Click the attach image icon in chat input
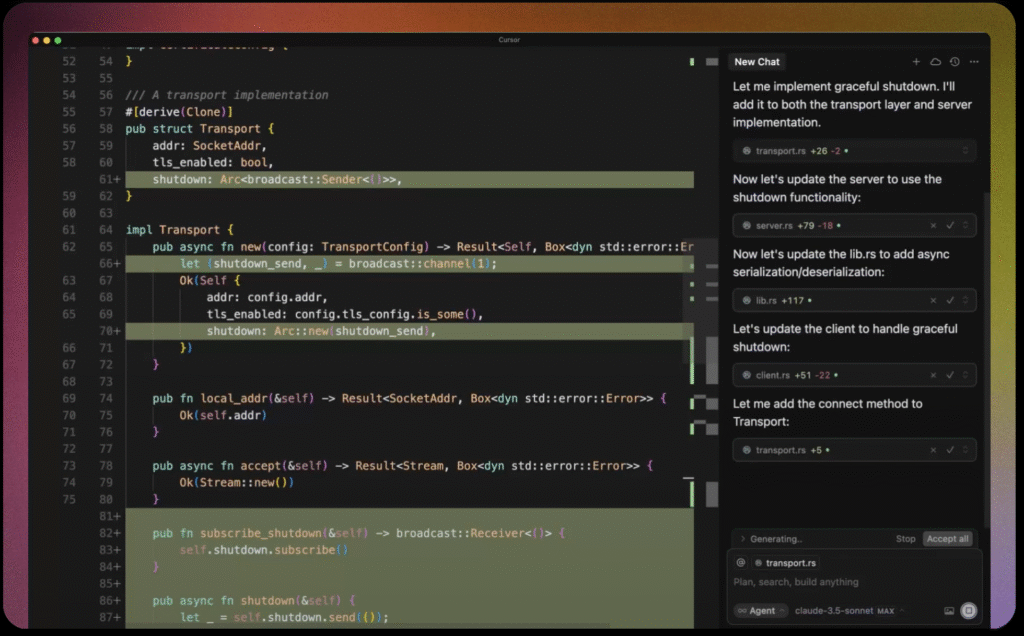 click(x=949, y=611)
